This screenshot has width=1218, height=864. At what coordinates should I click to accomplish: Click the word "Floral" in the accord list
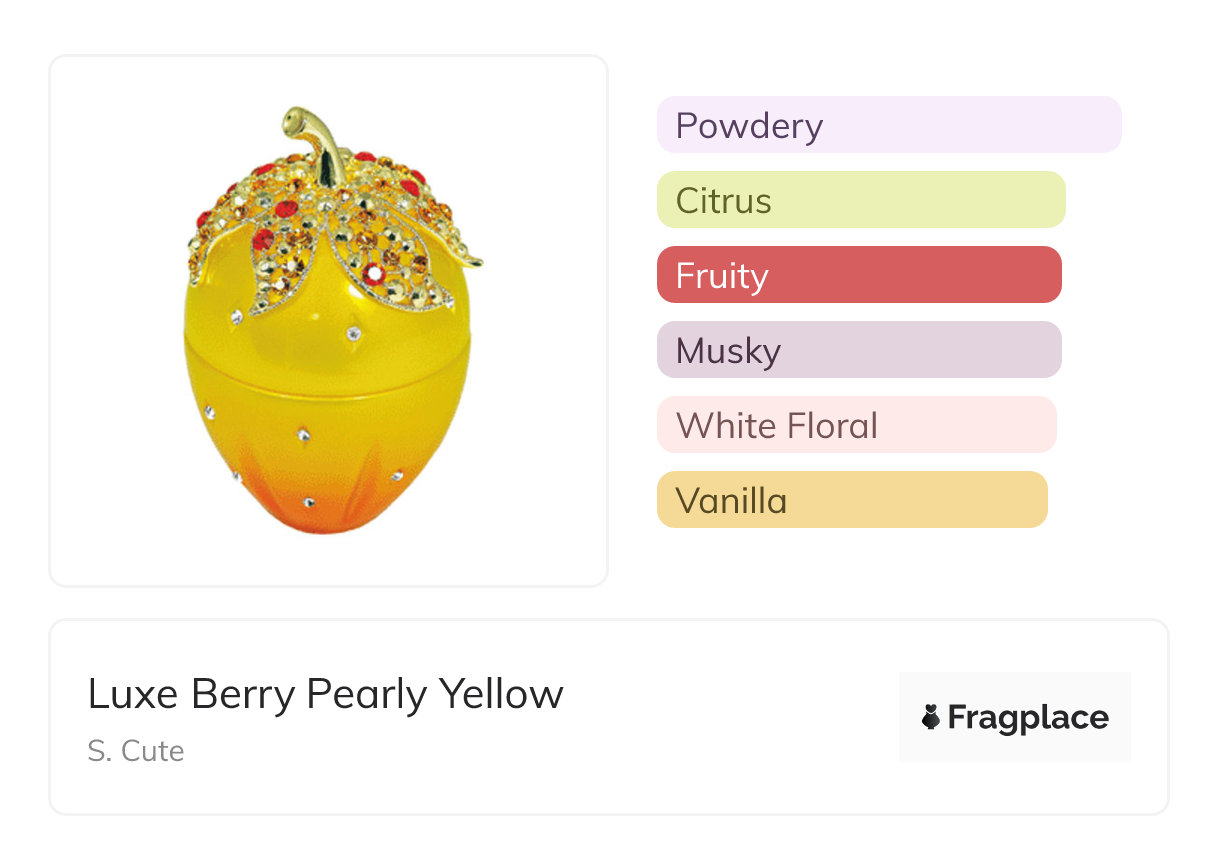pyautogui.click(x=829, y=426)
